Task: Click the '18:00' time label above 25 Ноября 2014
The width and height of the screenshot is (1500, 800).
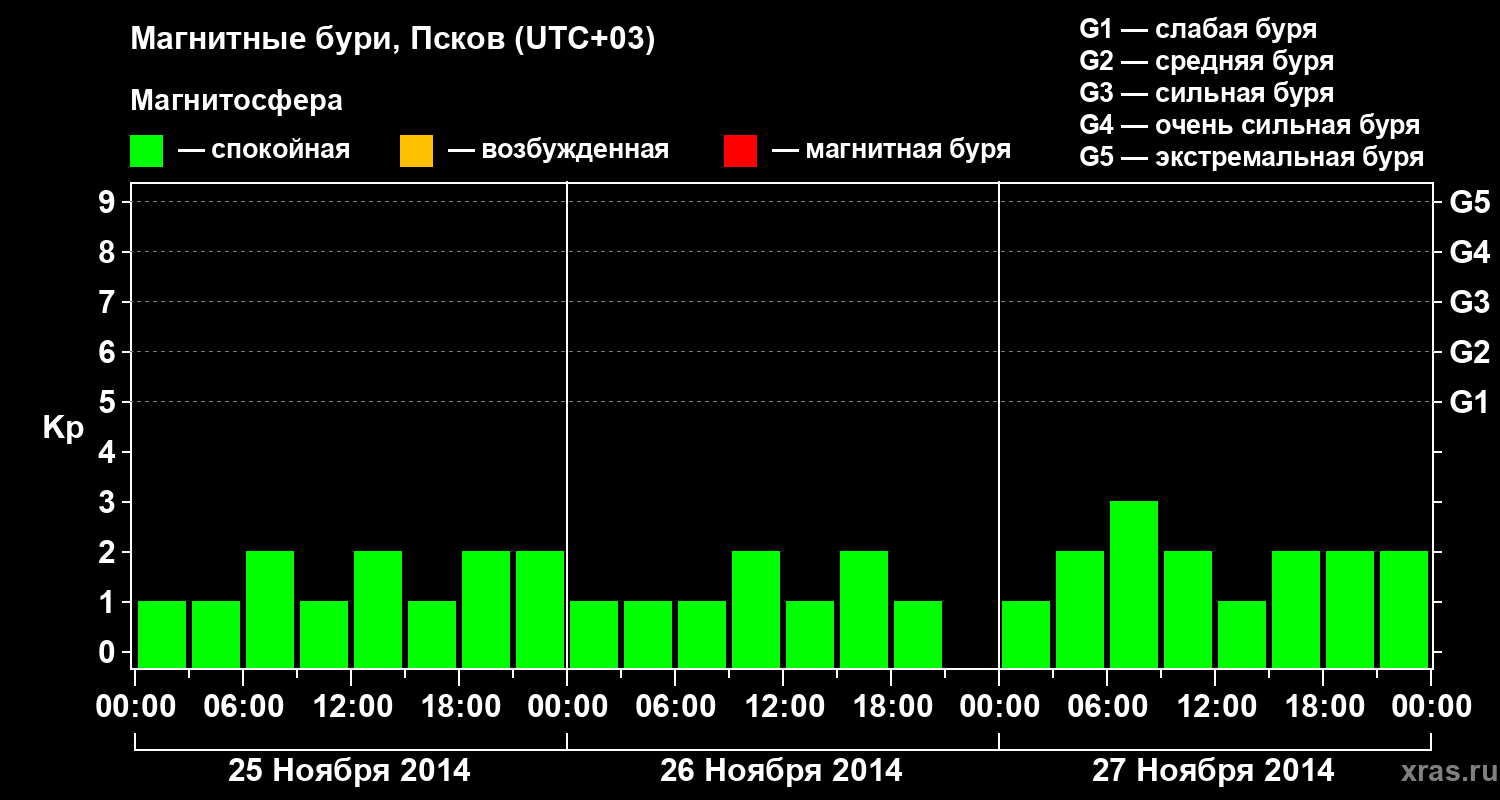Action: (x=459, y=707)
